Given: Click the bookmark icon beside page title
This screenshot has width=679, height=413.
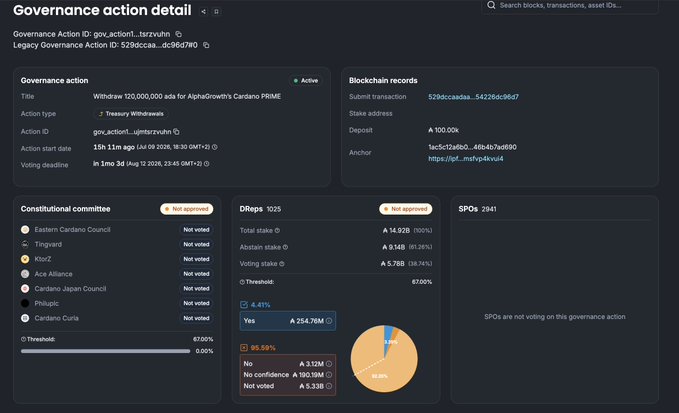Looking at the screenshot, I should tap(216, 12).
